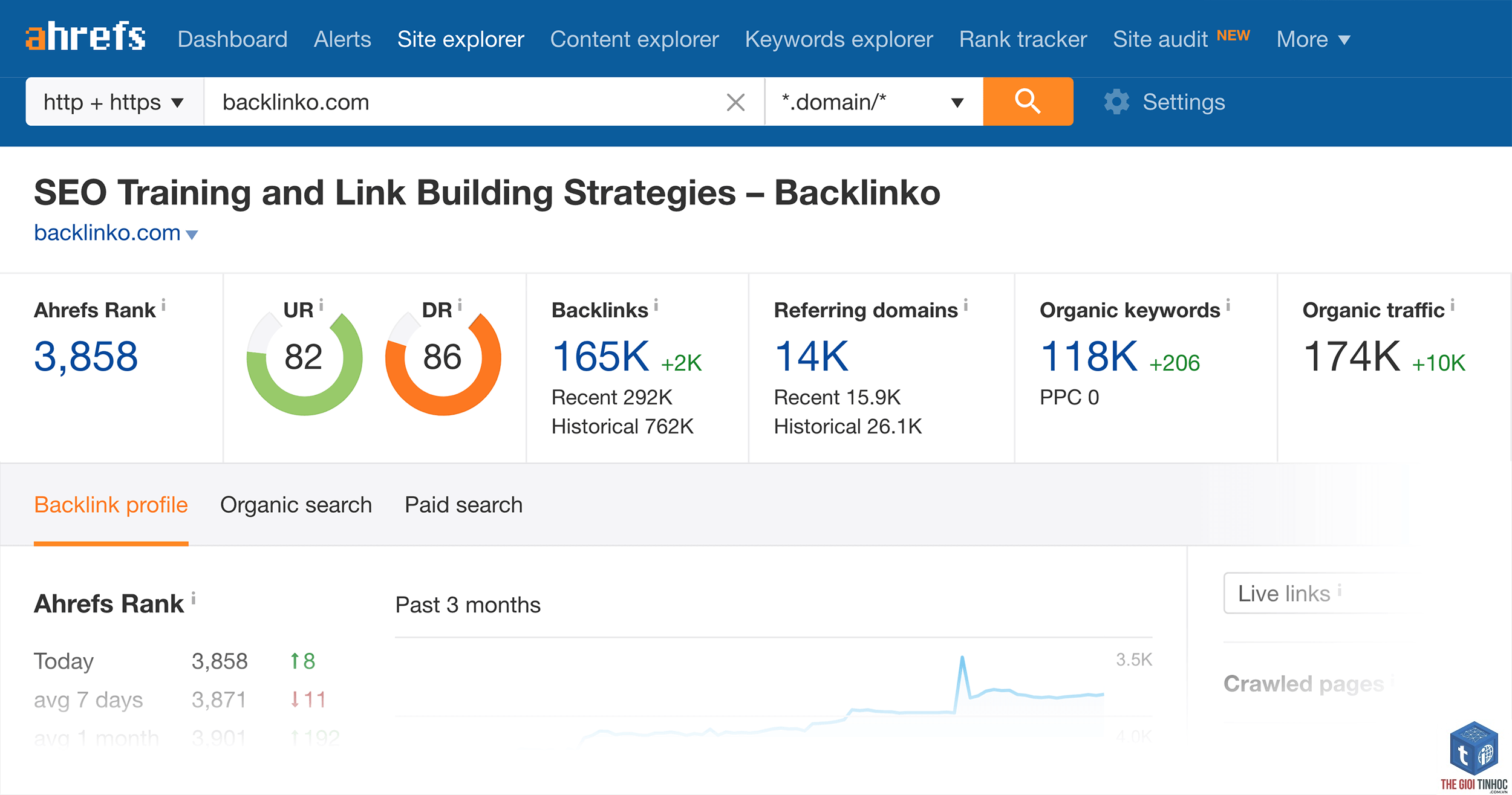Screen dimensions: 1512x795
Task: Click the 'PPC 0' text
Action: coord(1069,397)
